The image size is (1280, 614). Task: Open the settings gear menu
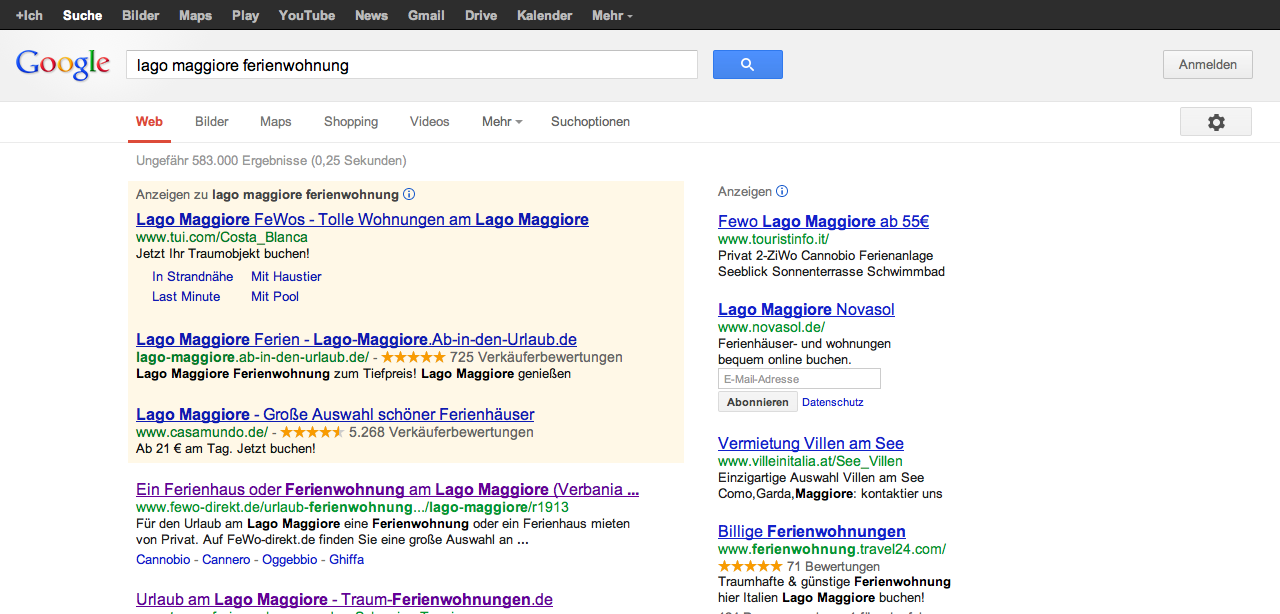point(1215,122)
